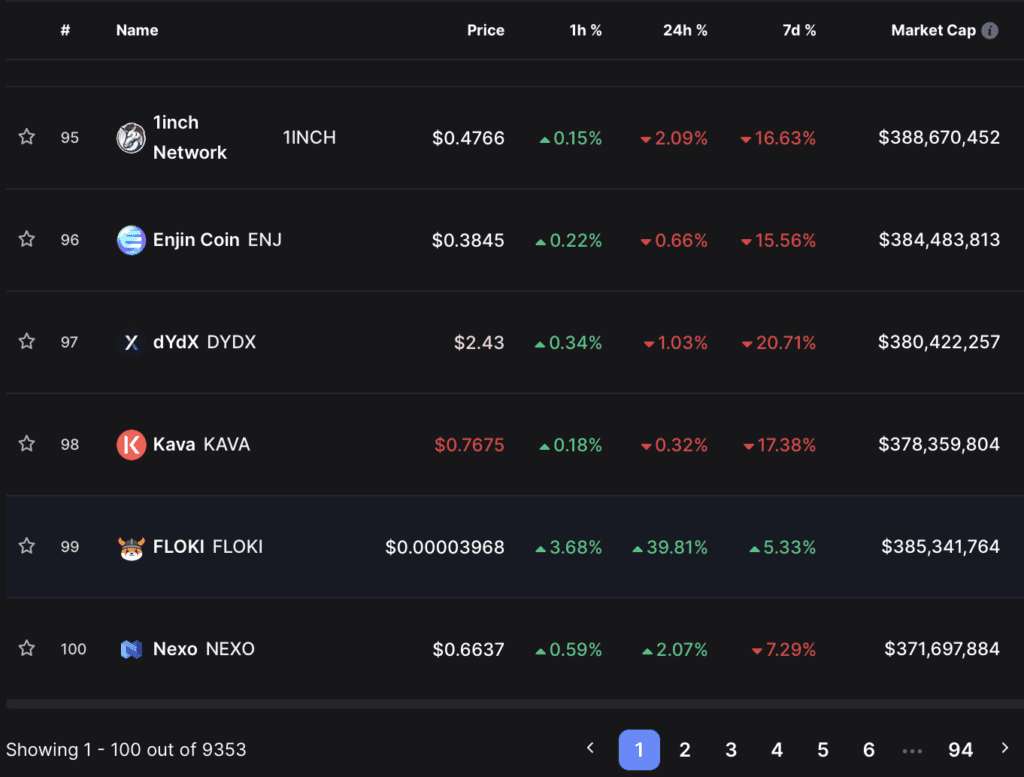Screen dimensions: 1024x777
Task: Click FLOKI 1h change 3.68%
Action: click(x=568, y=547)
